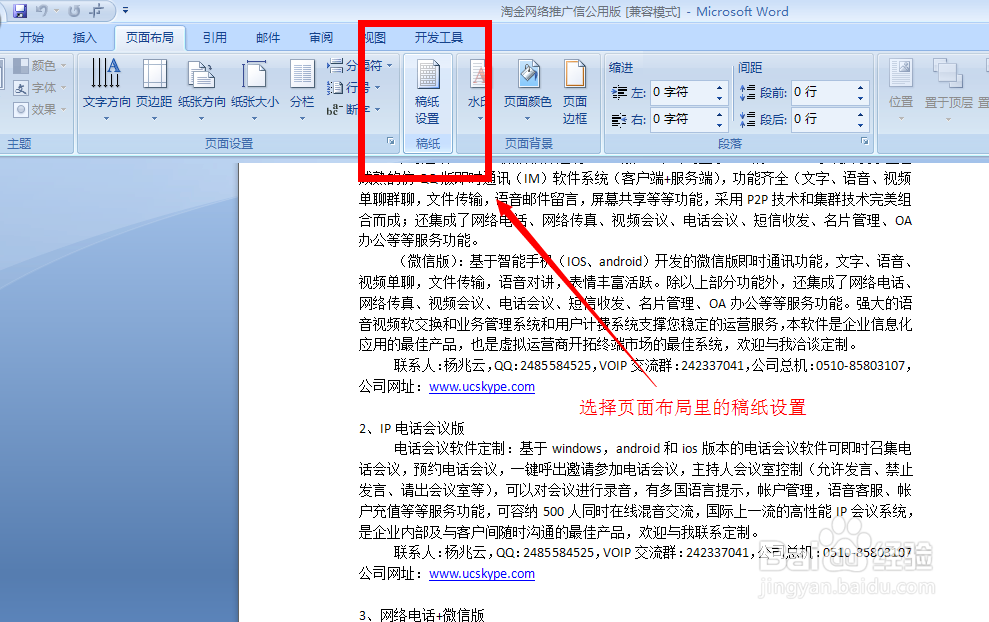Viewport: 989px width, 622px height.
Task: Click the left indent 左 input field
Action: click(x=682, y=93)
